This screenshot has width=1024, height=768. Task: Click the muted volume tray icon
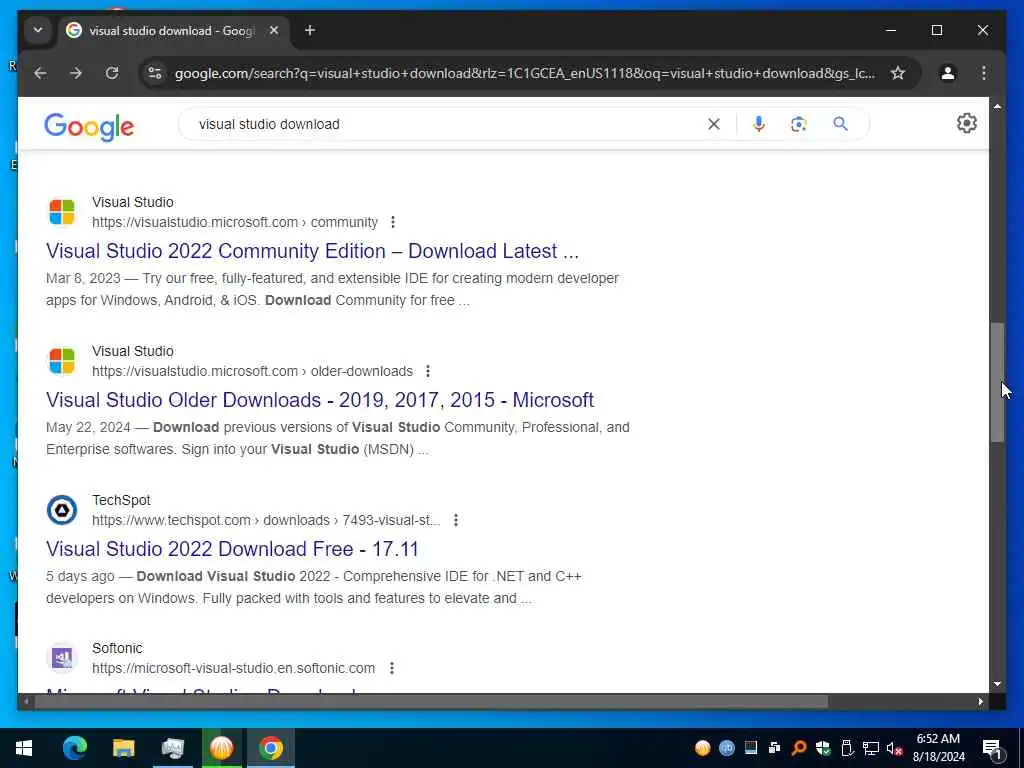coord(894,748)
